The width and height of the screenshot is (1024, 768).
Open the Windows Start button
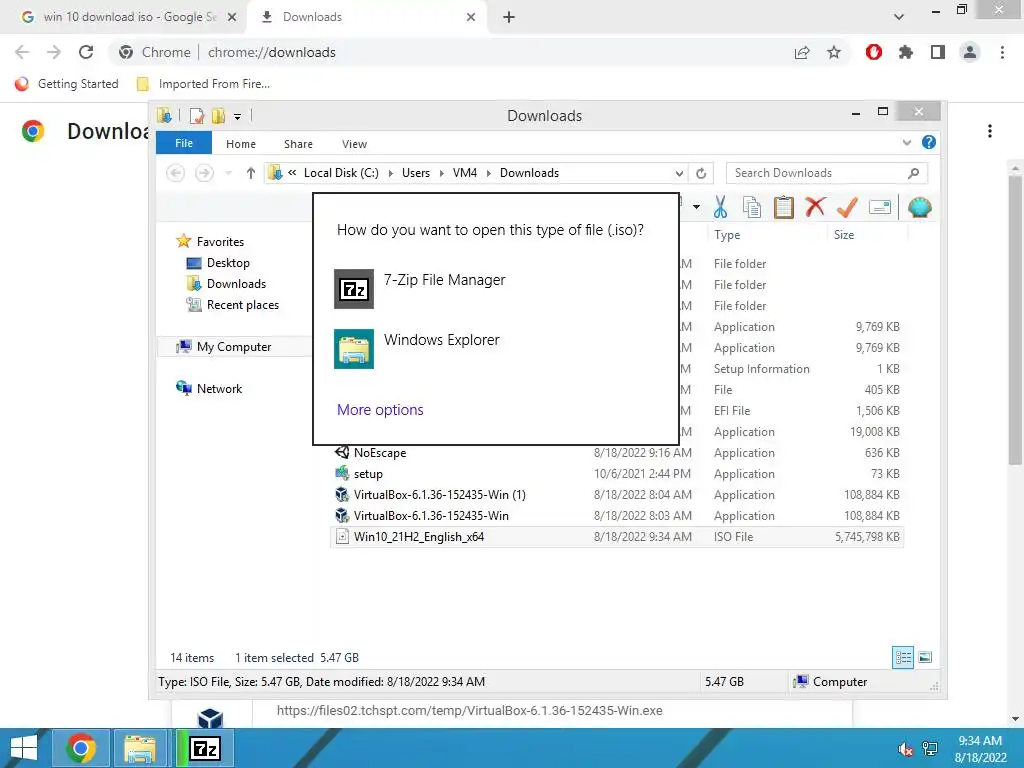(x=24, y=748)
